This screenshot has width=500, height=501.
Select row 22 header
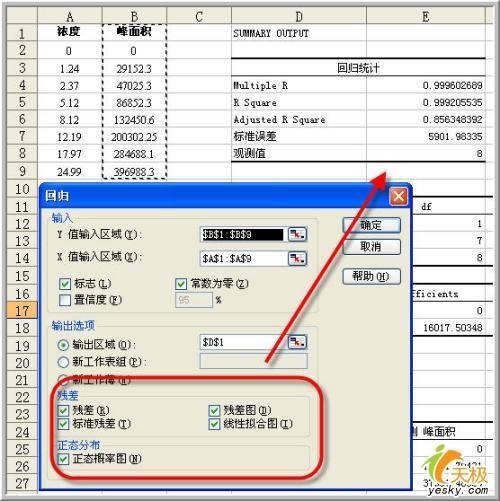(x=22, y=397)
